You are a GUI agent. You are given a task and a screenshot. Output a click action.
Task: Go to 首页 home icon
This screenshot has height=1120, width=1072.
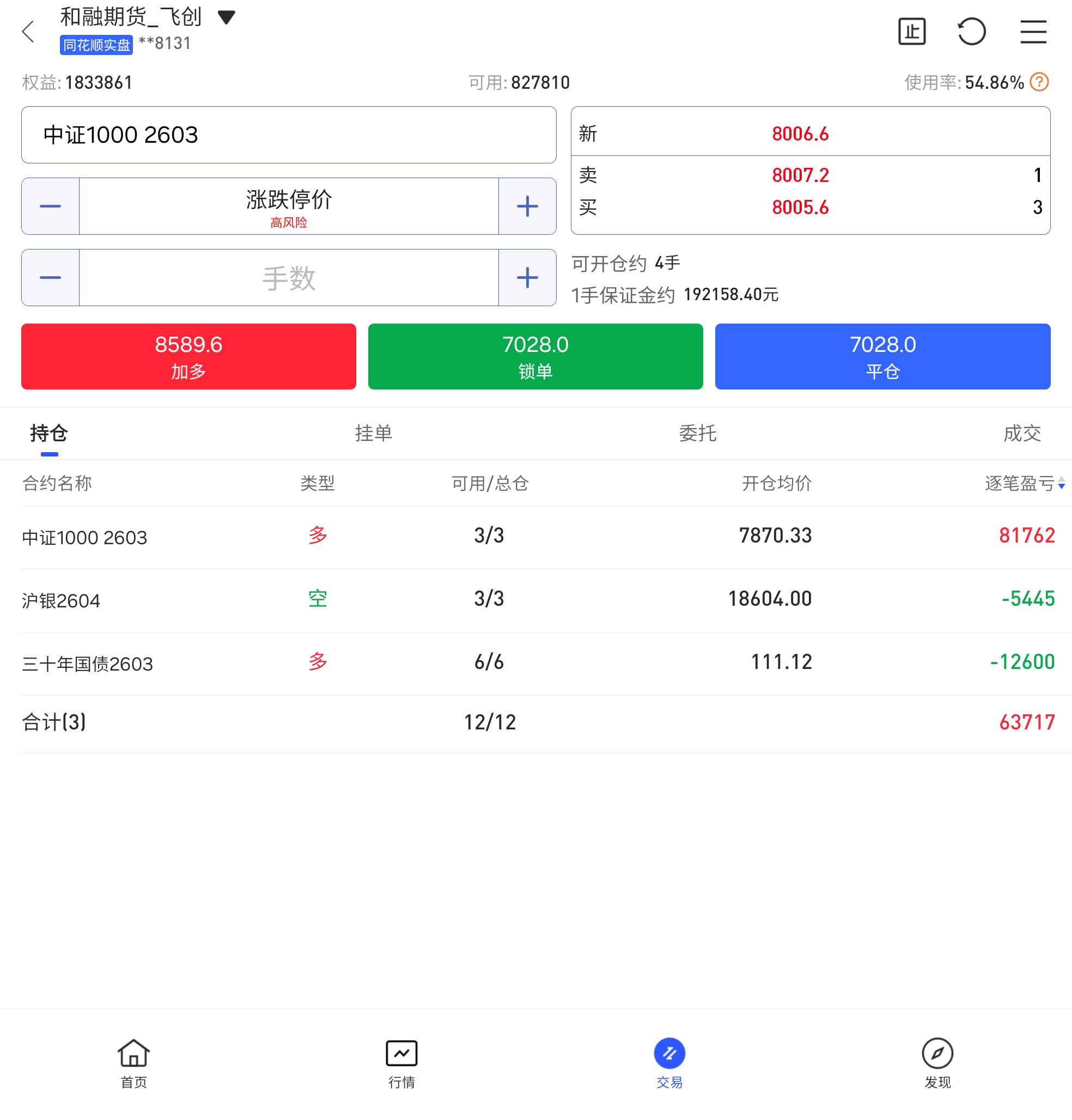click(x=133, y=1052)
